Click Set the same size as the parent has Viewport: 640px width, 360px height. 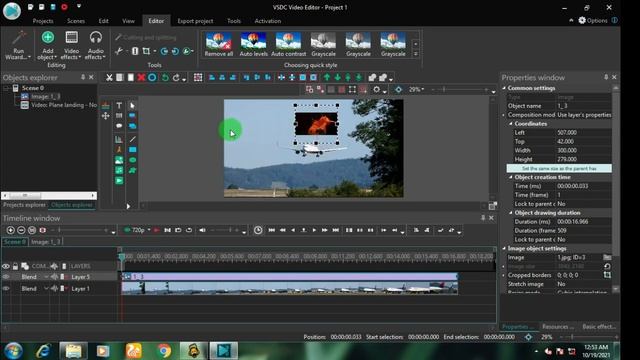(x=559, y=169)
